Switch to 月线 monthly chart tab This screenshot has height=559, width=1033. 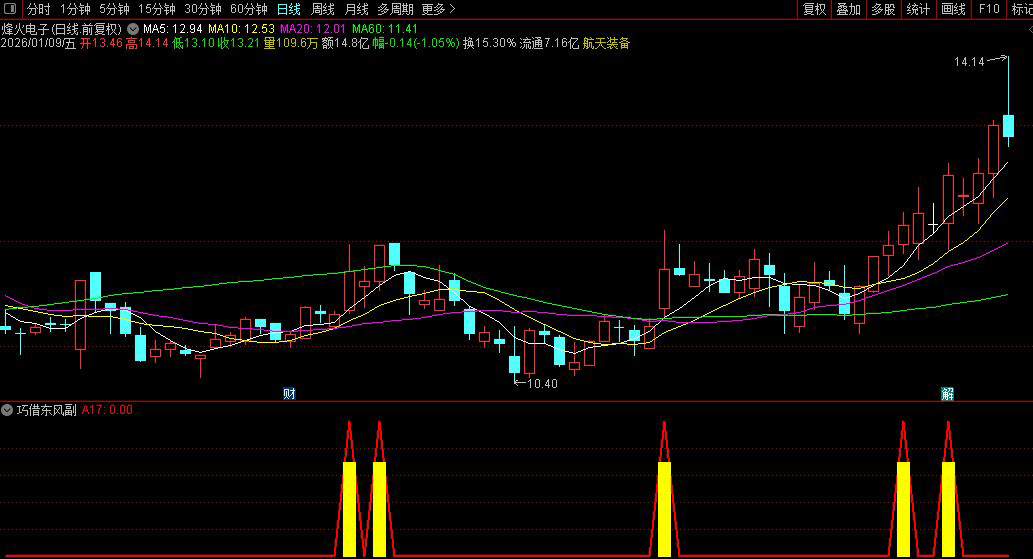pyautogui.click(x=356, y=9)
